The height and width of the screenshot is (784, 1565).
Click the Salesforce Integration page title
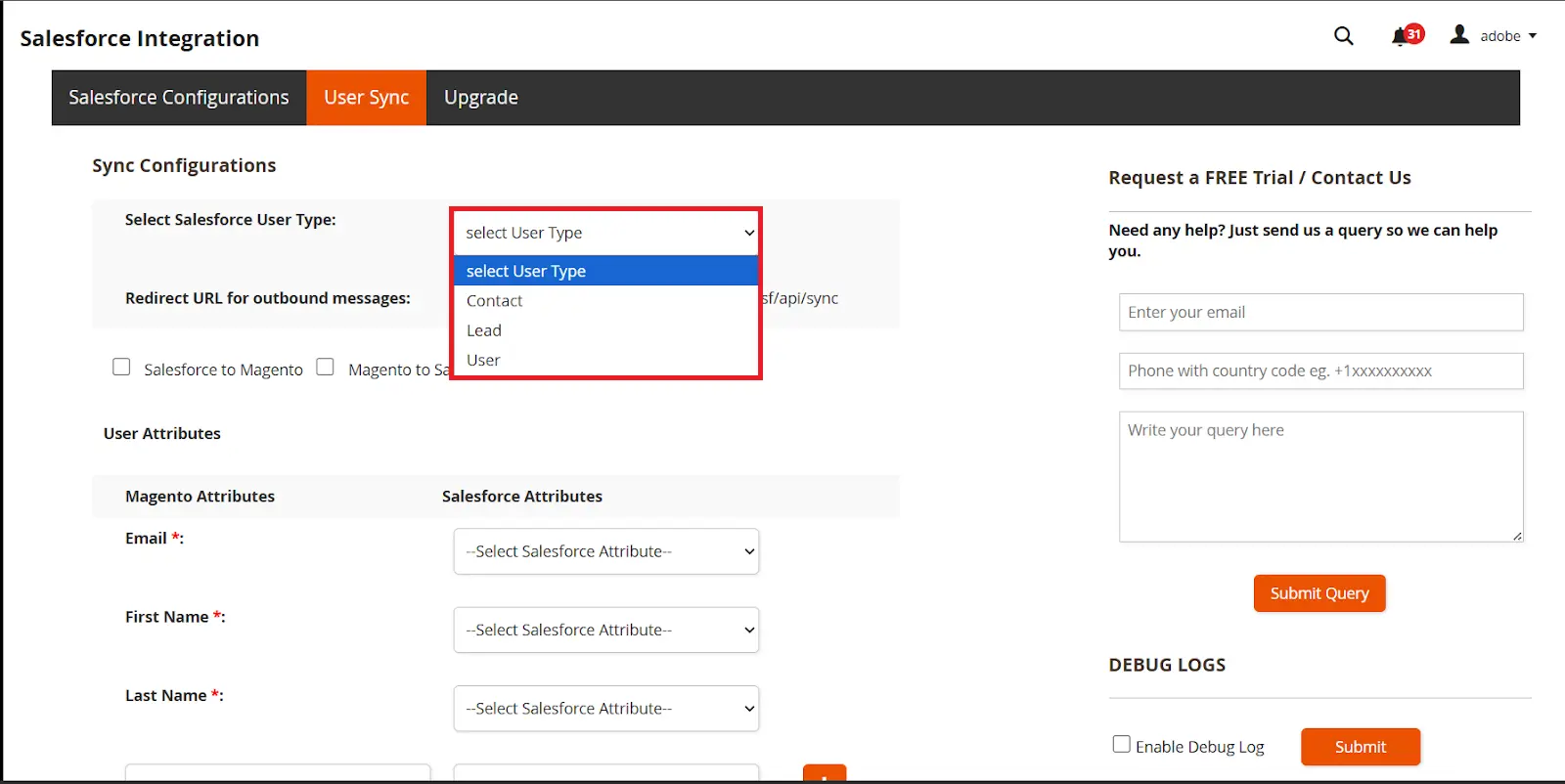pos(140,38)
